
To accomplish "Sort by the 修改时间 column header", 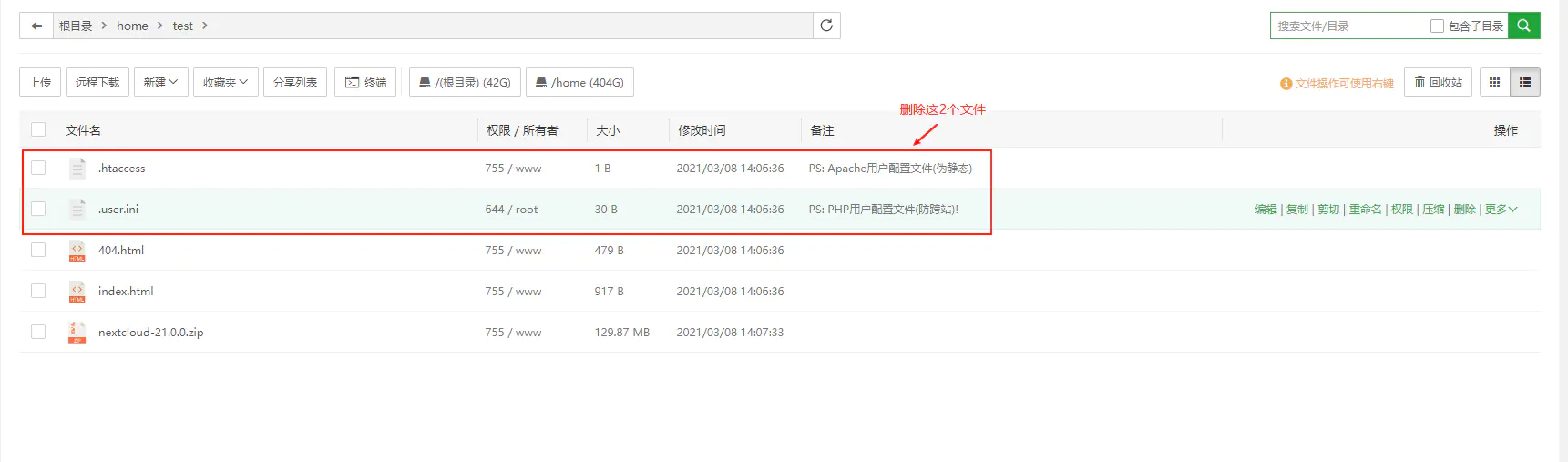I will [x=702, y=130].
